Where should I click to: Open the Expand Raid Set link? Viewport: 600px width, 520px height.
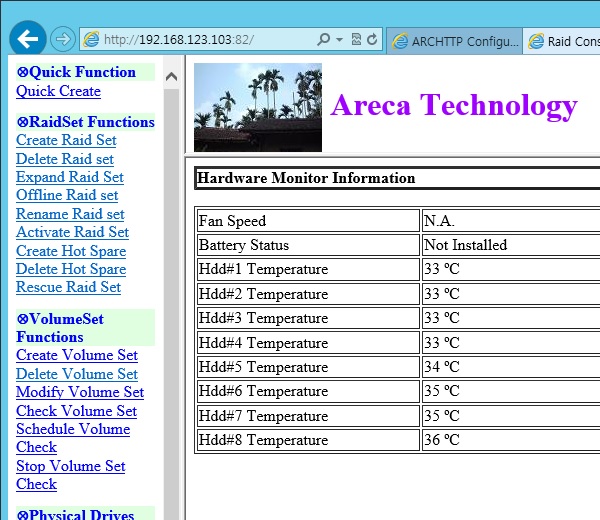70,177
